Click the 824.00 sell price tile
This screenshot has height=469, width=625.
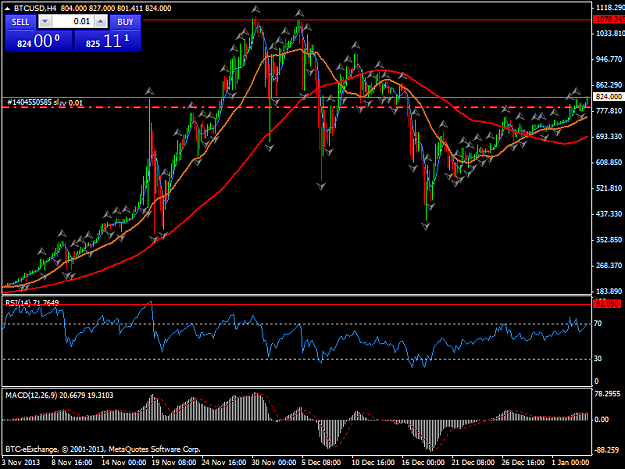39,41
